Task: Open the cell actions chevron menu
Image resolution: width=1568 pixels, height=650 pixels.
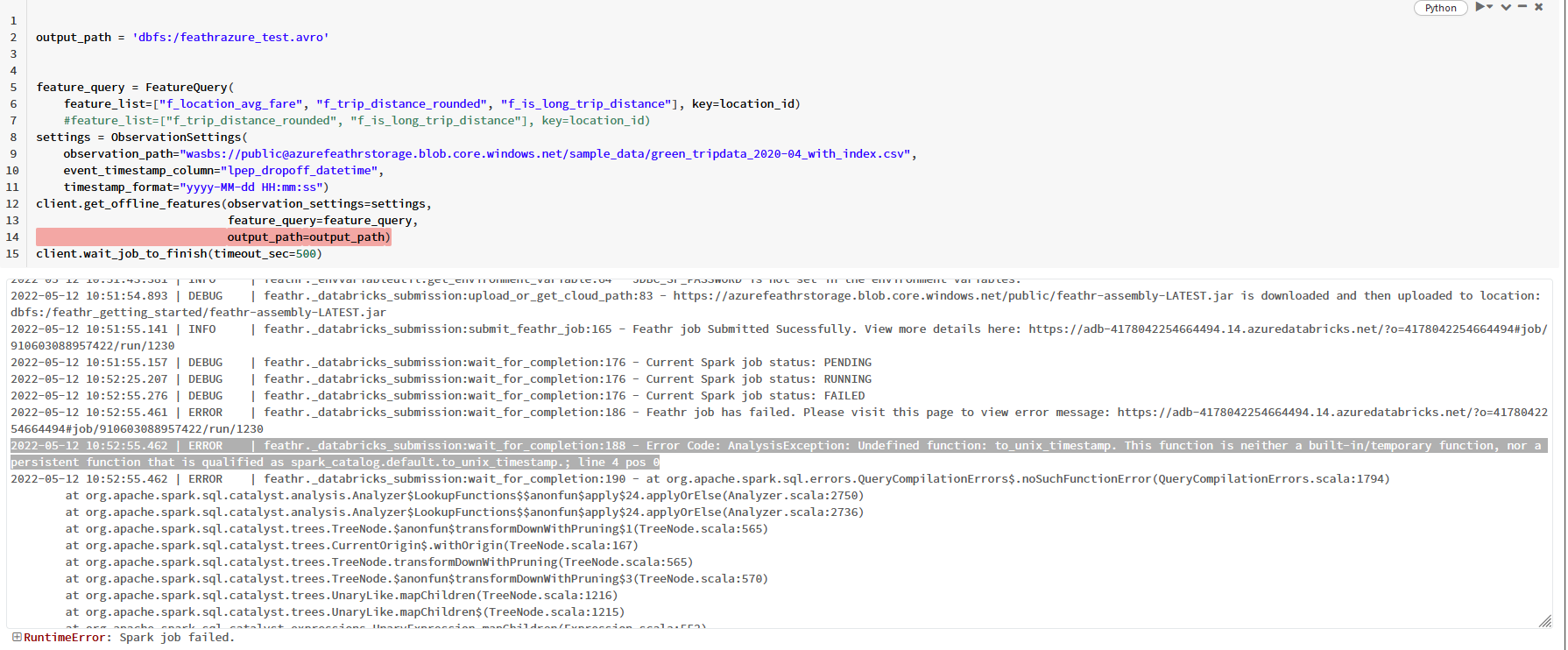Action: tap(1506, 7)
